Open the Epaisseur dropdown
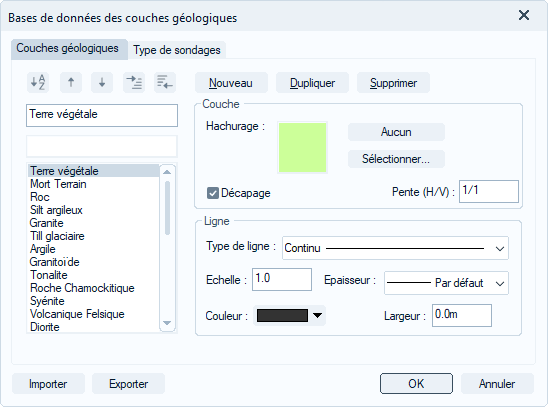Viewport: 548px width, 407px height. (x=446, y=283)
